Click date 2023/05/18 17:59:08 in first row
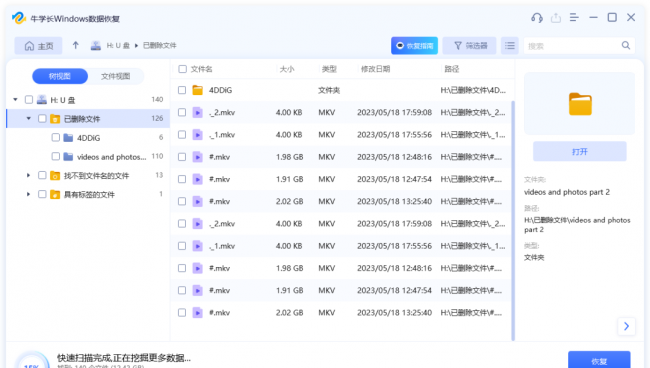 tap(394, 112)
